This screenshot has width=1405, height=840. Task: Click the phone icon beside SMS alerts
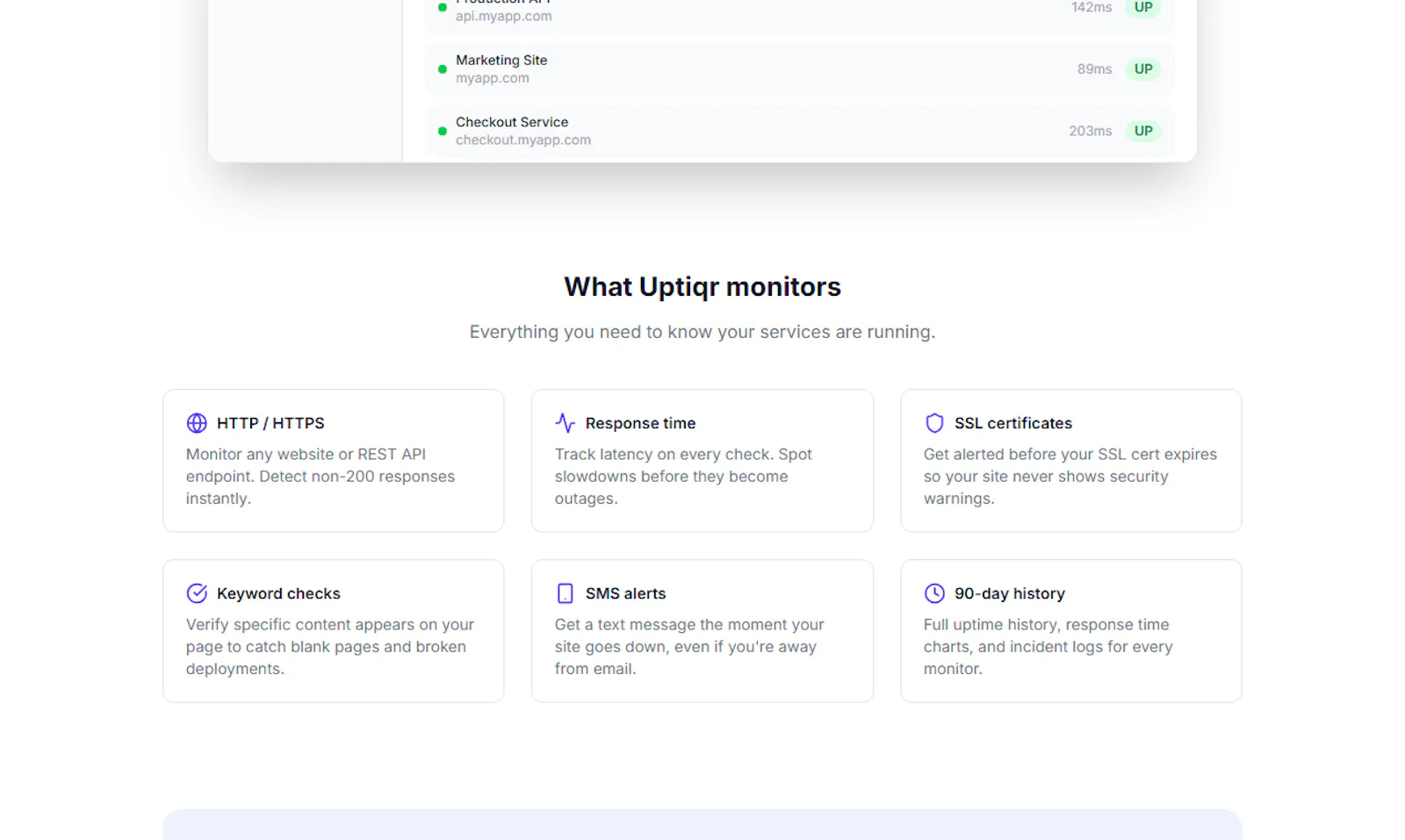tap(566, 593)
